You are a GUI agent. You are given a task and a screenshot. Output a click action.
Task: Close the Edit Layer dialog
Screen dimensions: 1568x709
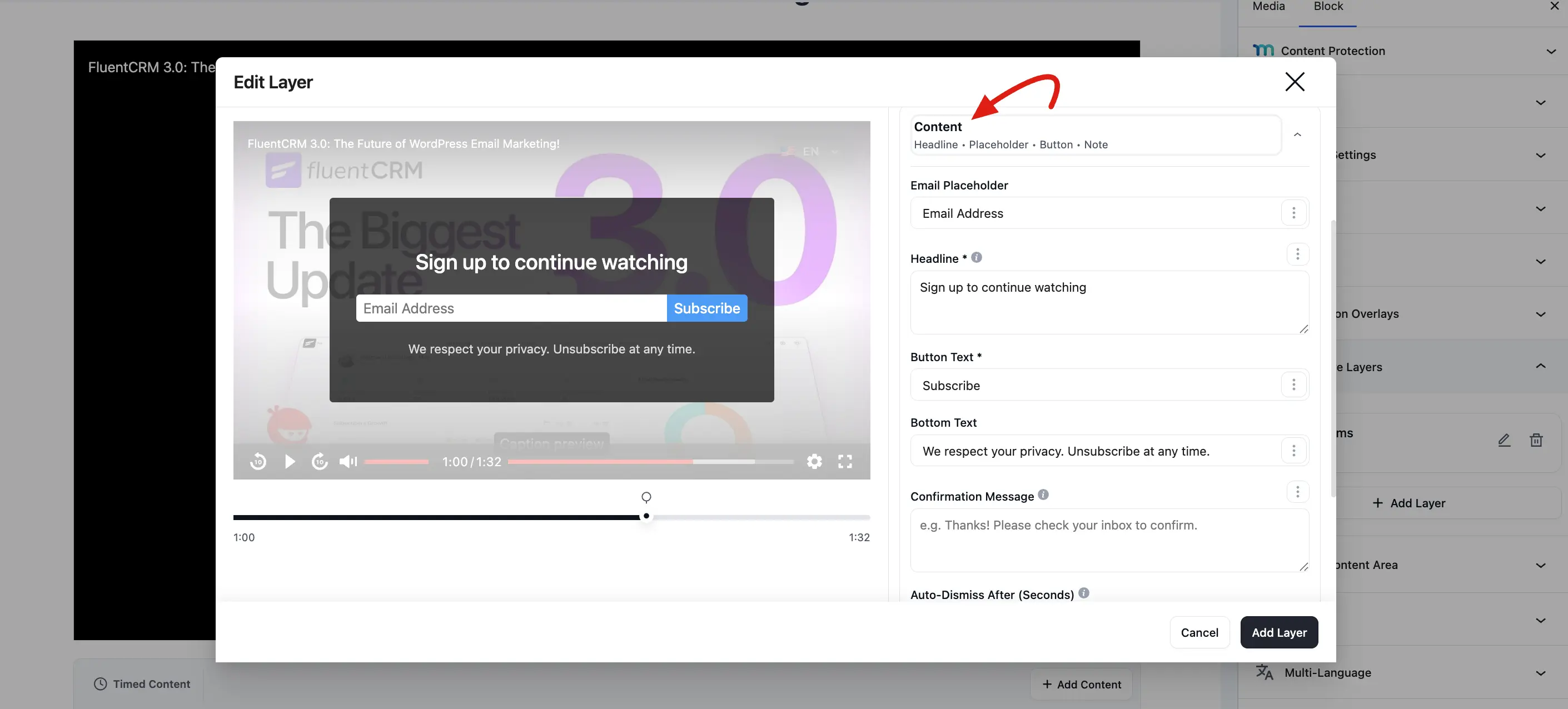click(x=1295, y=82)
